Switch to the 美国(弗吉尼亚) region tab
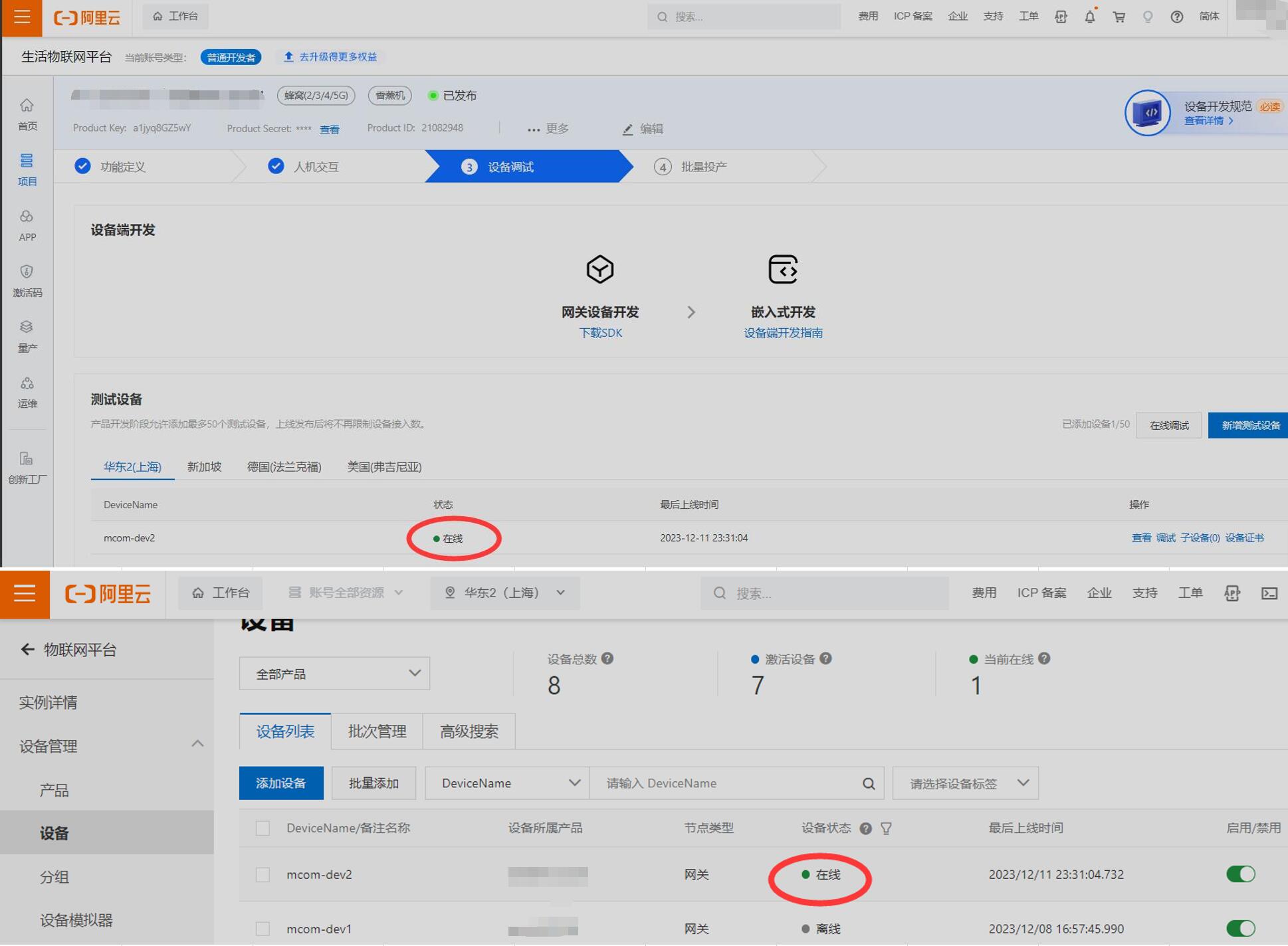The image size is (1288, 946). (x=385, y=467)
